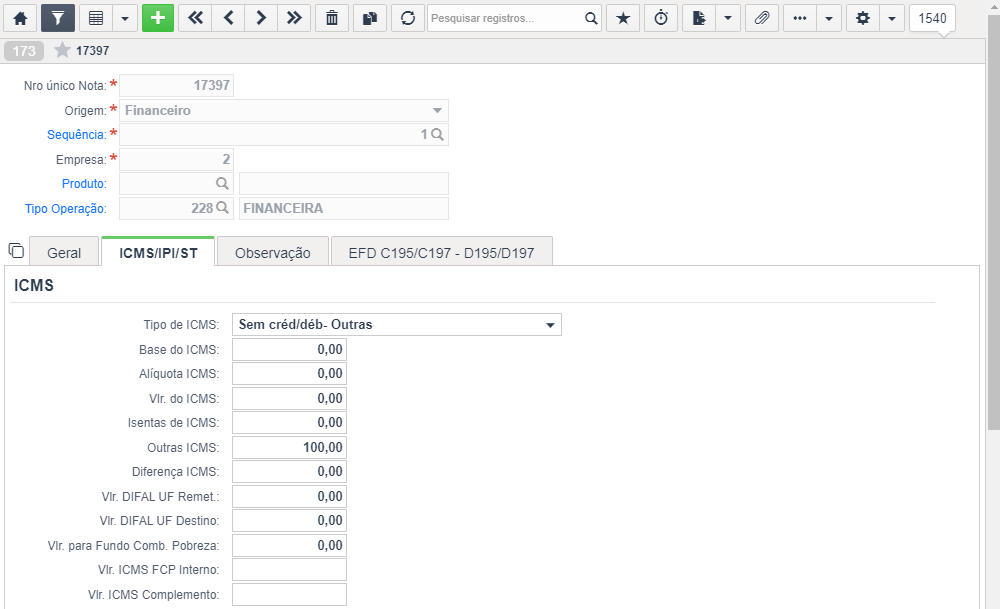Click the Tipo Operação link label

point(66,209)
